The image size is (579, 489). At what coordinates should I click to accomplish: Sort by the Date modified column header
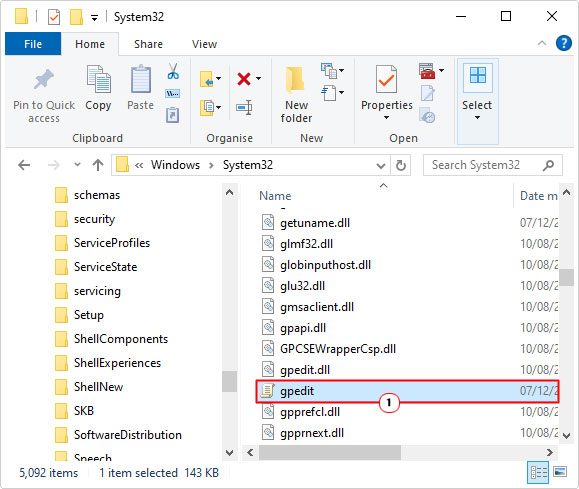point(539,196)
